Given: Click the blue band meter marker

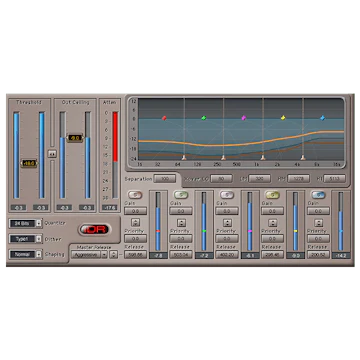Looking at the screenshot, I should pos(341,231).
